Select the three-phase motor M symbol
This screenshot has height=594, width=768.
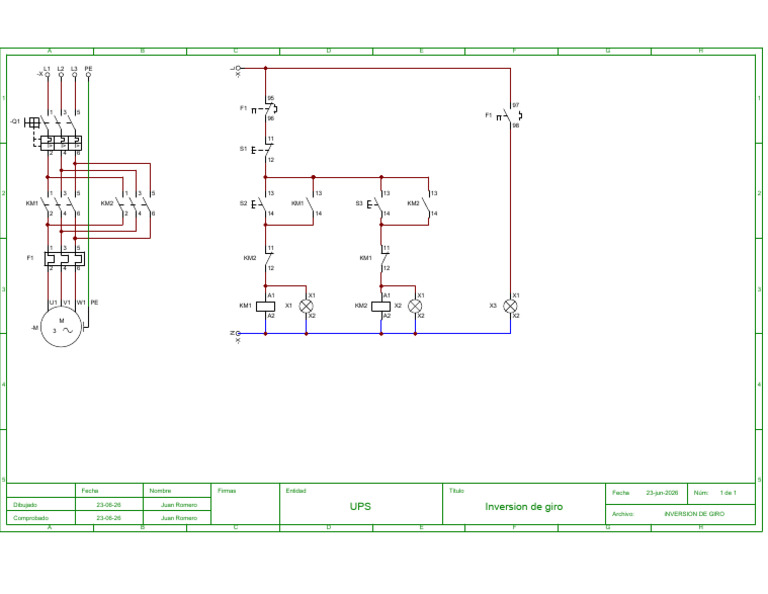[x=61, y=327]
